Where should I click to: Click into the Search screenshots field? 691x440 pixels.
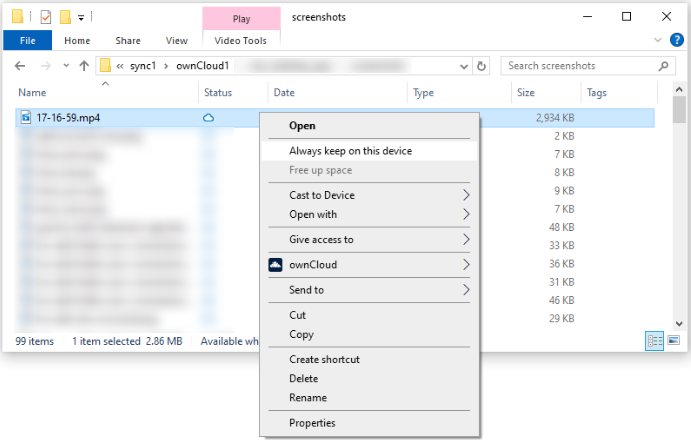click(x=578, y=66)
